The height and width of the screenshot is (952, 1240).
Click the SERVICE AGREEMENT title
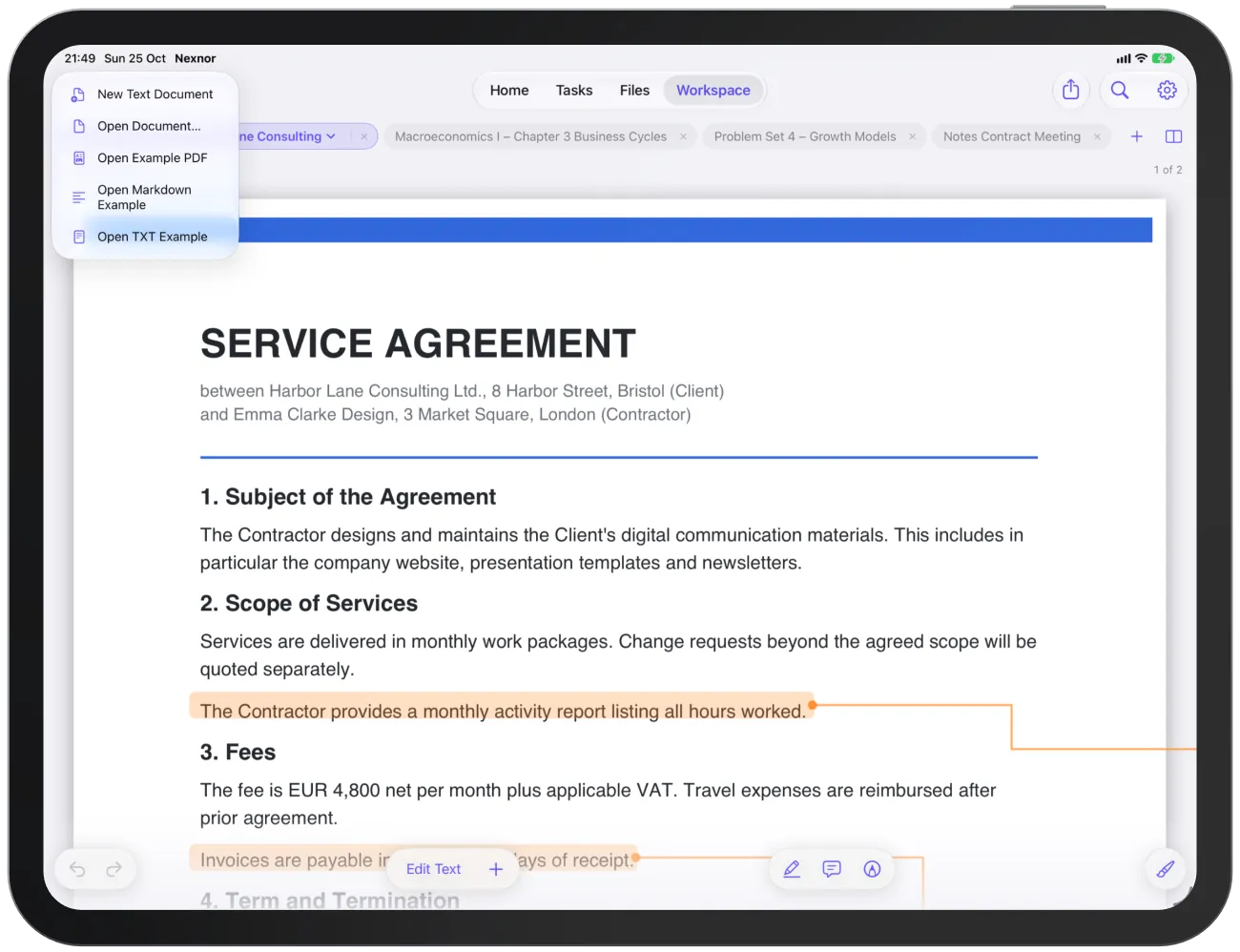(x=418, y=343)
